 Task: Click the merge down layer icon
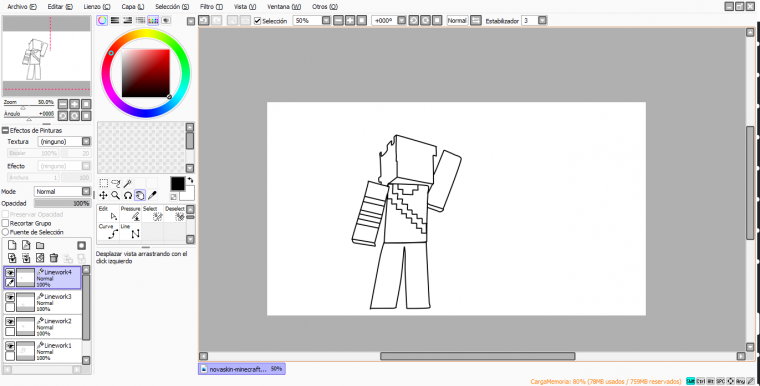pos(26,258)
